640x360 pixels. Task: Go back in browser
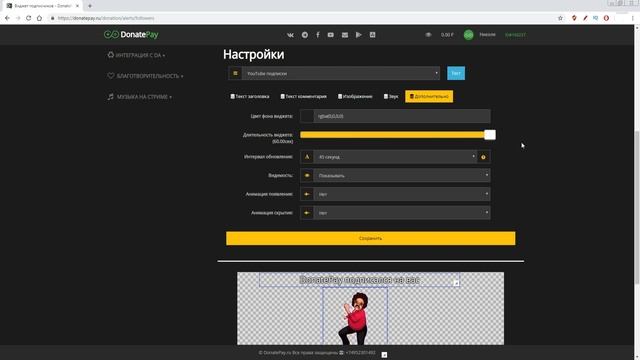[7, 18]
